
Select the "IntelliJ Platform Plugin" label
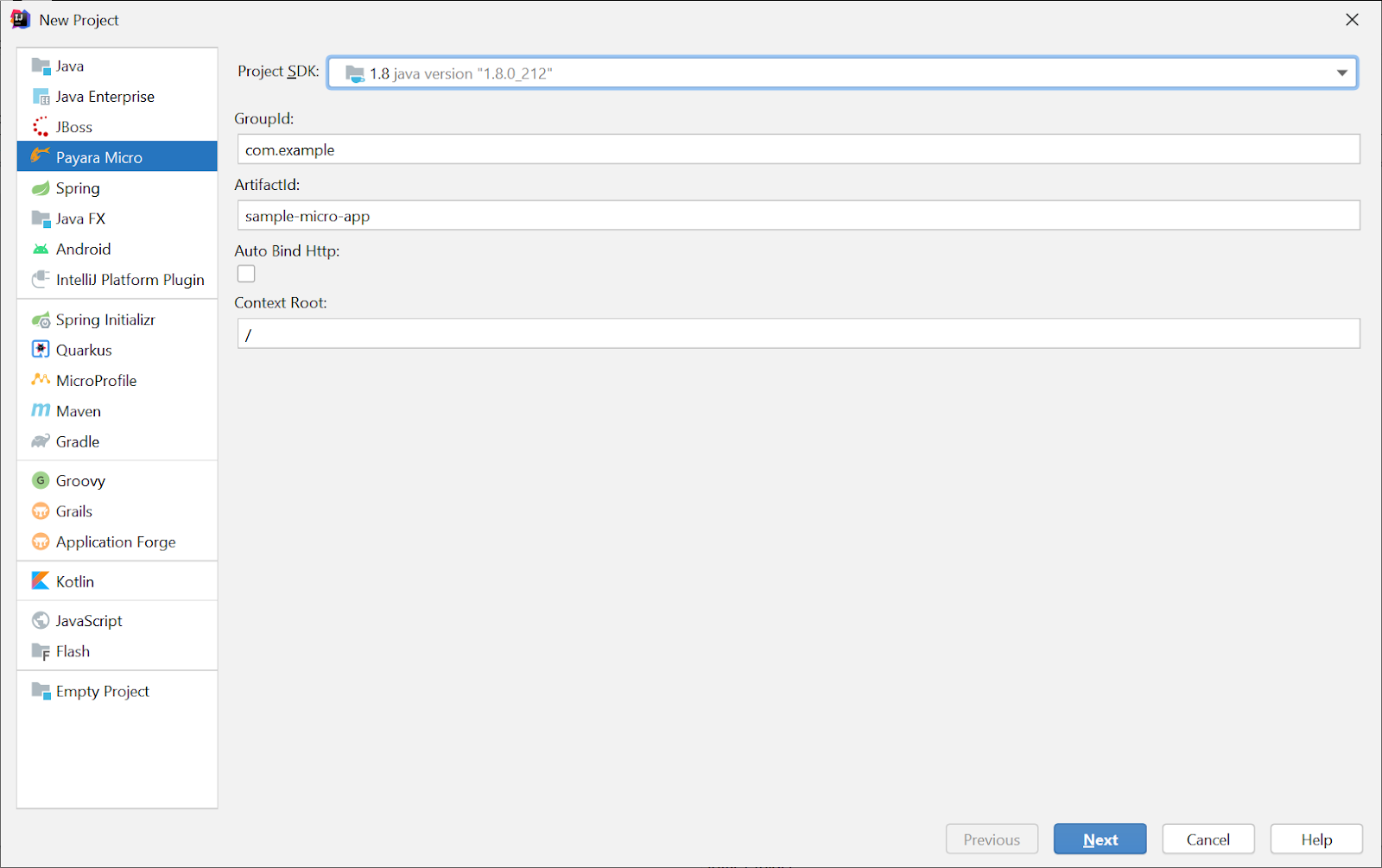[x=130, y=280]
